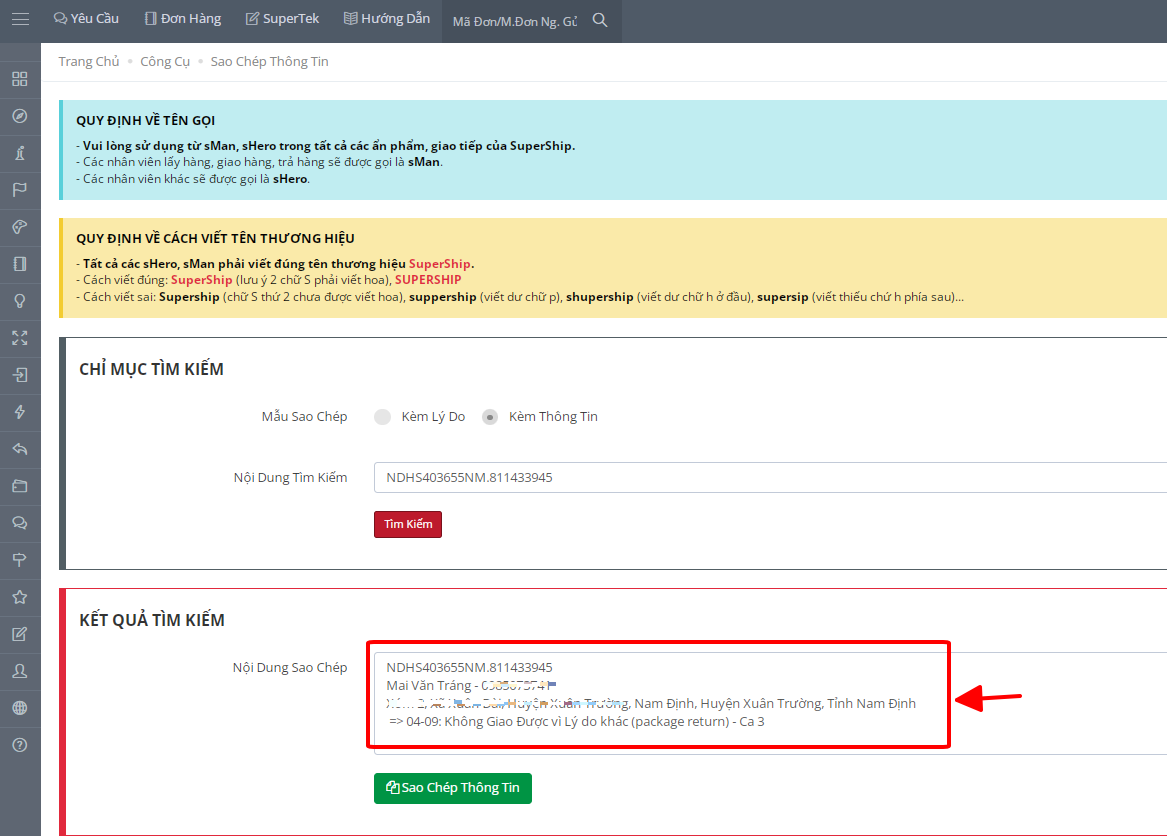The width and height of the screenshot is (1167, 836).
Task: Click the edit note icon in sidebar
Action: pyautogui.click(x=20, y=634)
